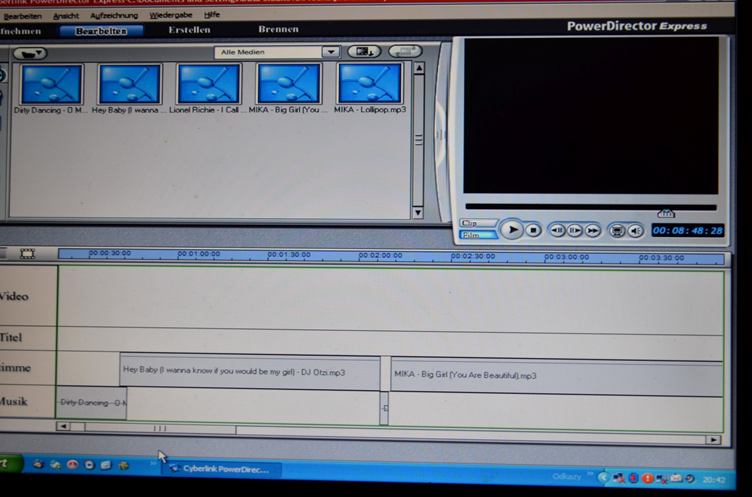Screen dimensions: 752x497
Task: Open the Ansicht menu
Action: [66, 16]
